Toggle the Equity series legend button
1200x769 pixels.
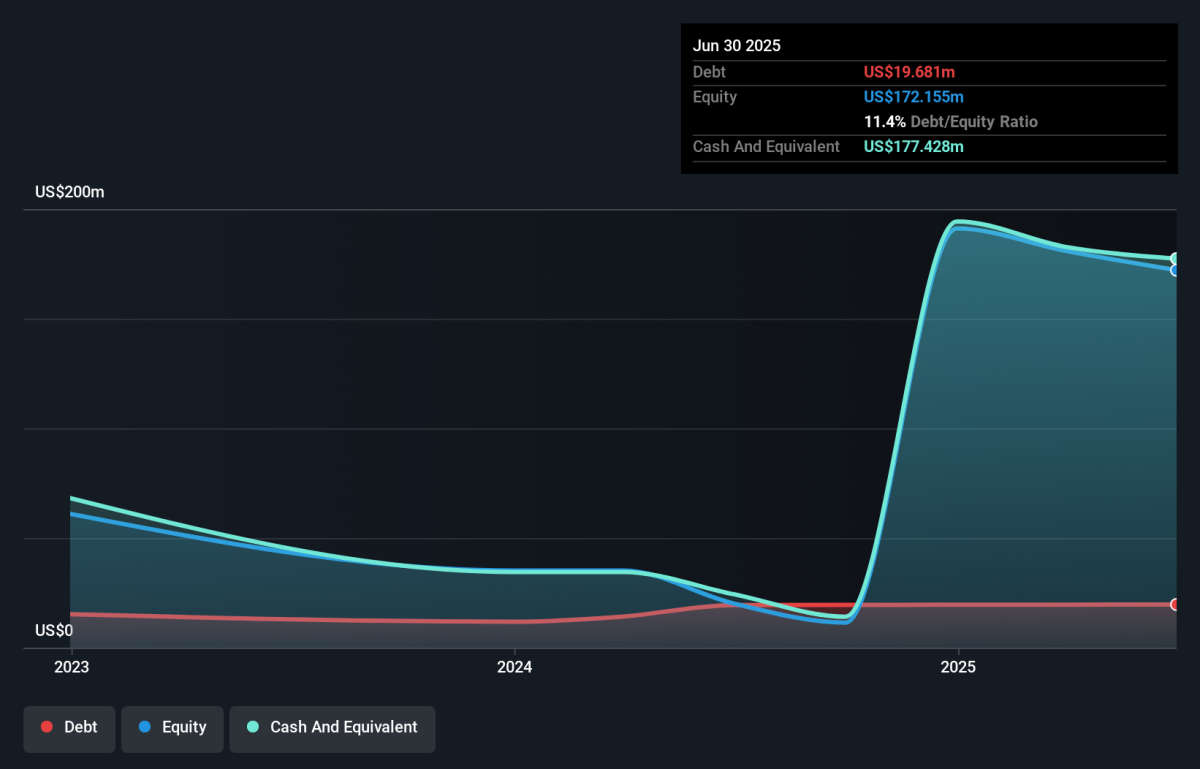172,728
